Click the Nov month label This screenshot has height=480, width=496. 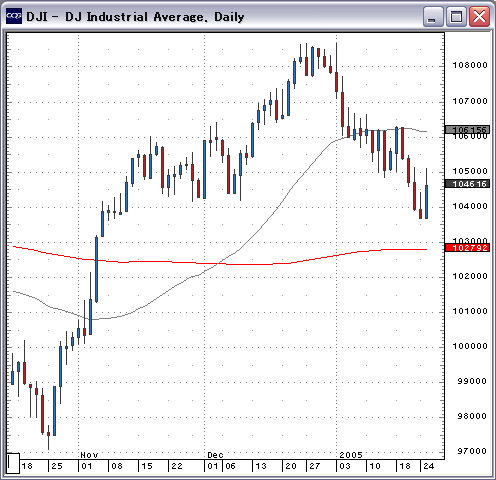(89, 455)
